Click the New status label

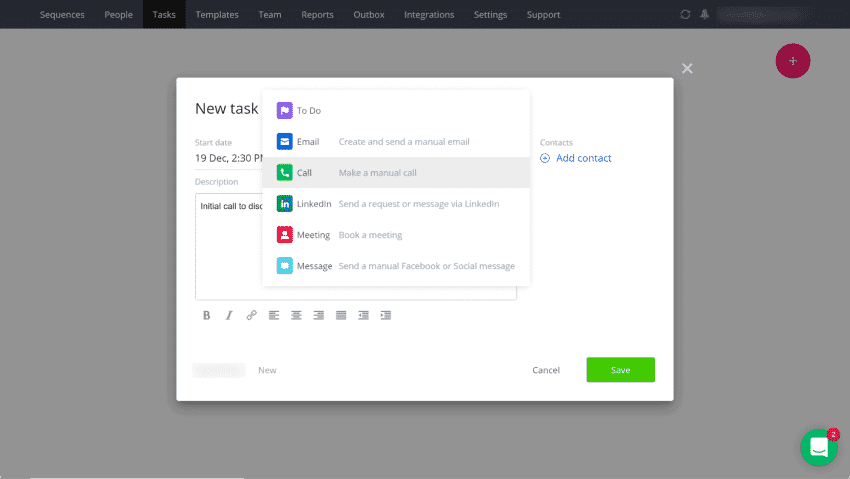coord(267,370)
